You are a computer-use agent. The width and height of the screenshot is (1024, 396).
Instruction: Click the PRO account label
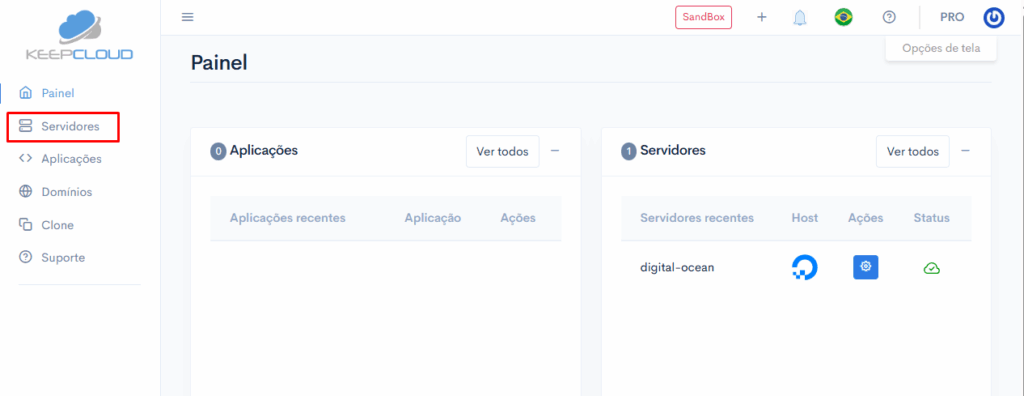952,17
